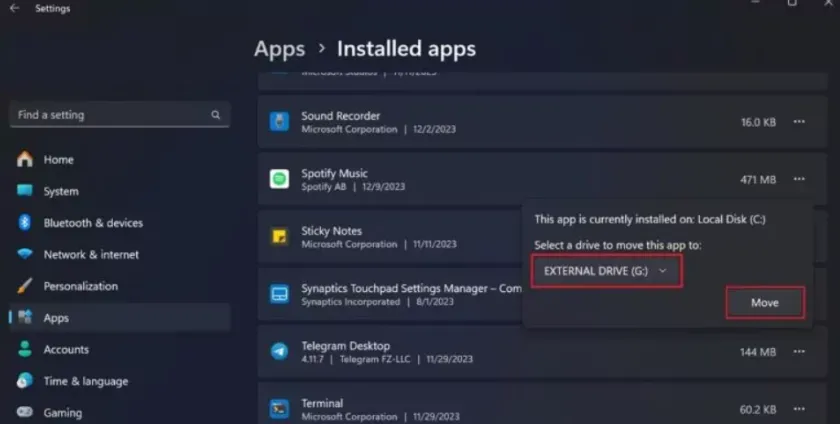Click the Sticky Notes app name
840x424 pixels.
click(331, 230)
